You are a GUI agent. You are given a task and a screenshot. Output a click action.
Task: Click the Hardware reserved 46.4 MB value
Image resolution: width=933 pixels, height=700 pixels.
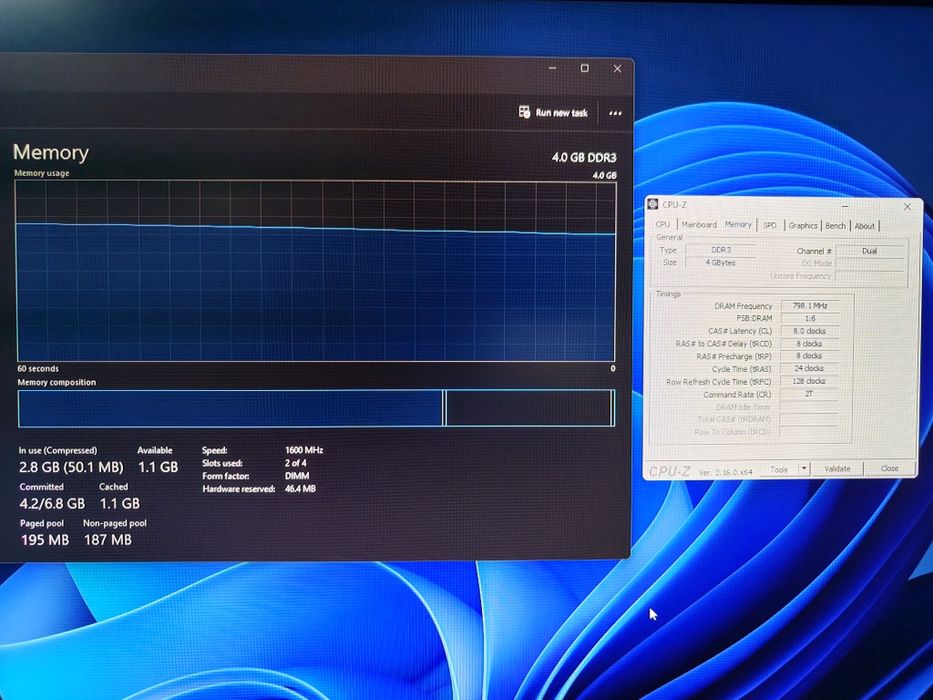click(x=300, y=489)
